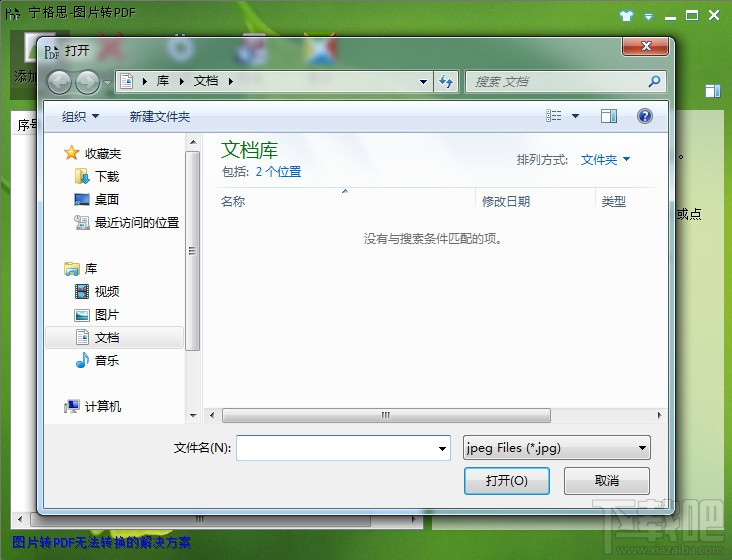Click file list scroll left arrow

point(212,415)
